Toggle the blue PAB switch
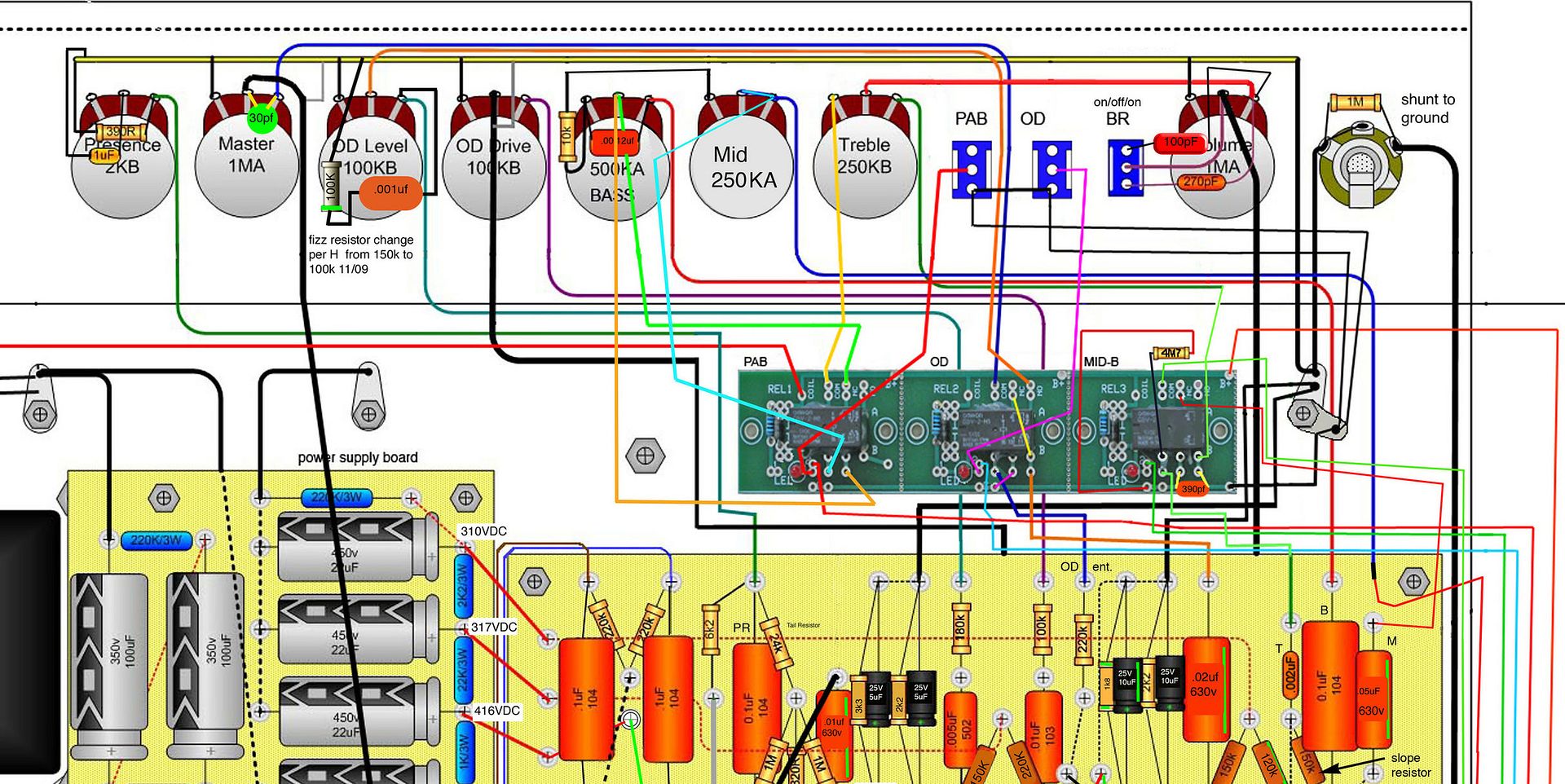Screen dimensions: 1565x784 972,169
